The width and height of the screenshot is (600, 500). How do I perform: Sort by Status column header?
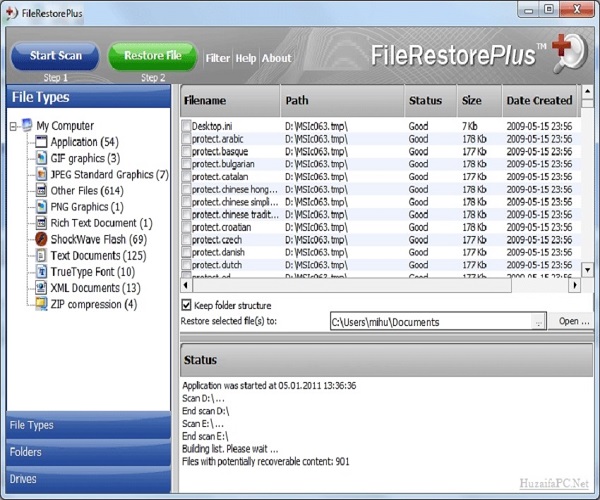(430, 101)
